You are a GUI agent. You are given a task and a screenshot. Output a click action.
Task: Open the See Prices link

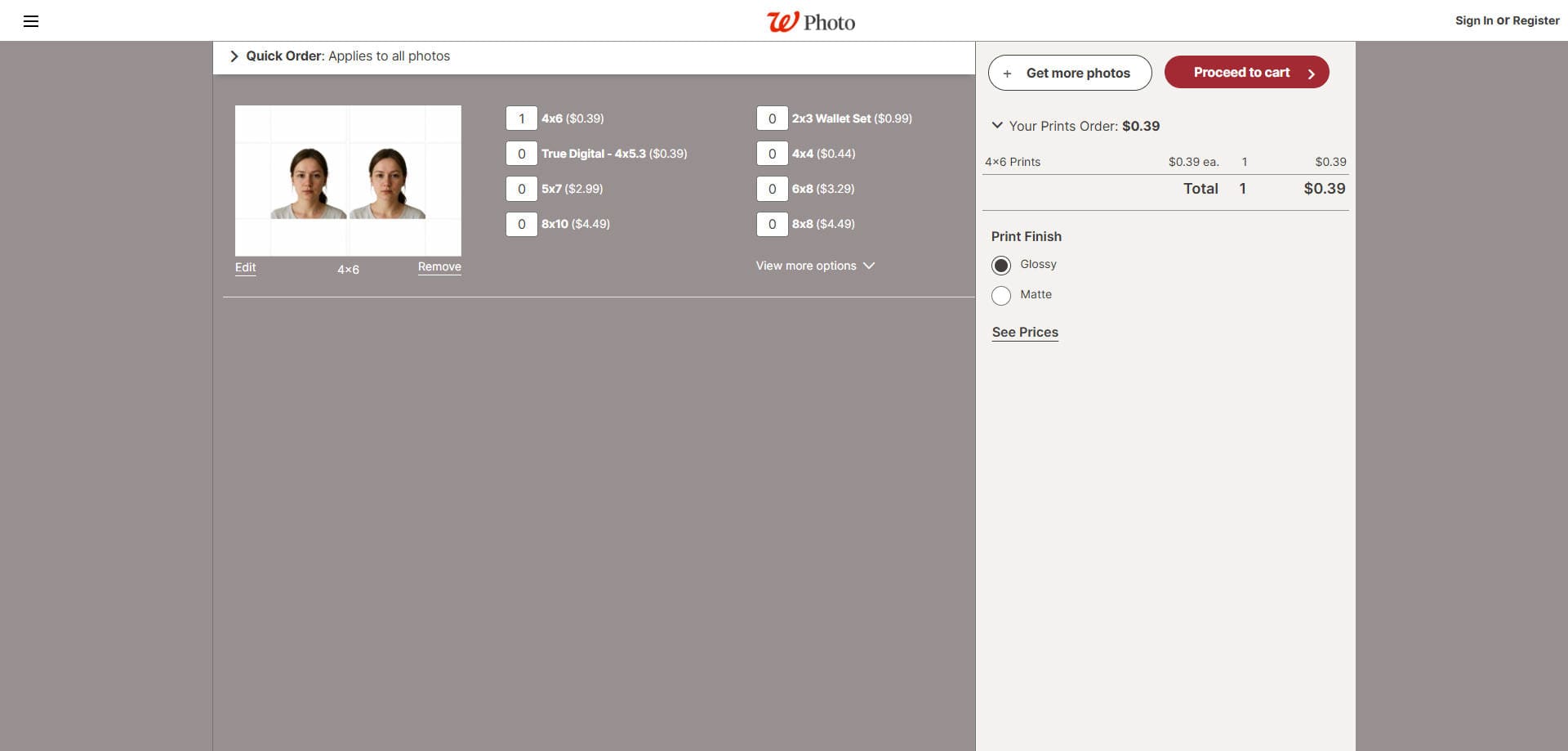click(1025, 332)
